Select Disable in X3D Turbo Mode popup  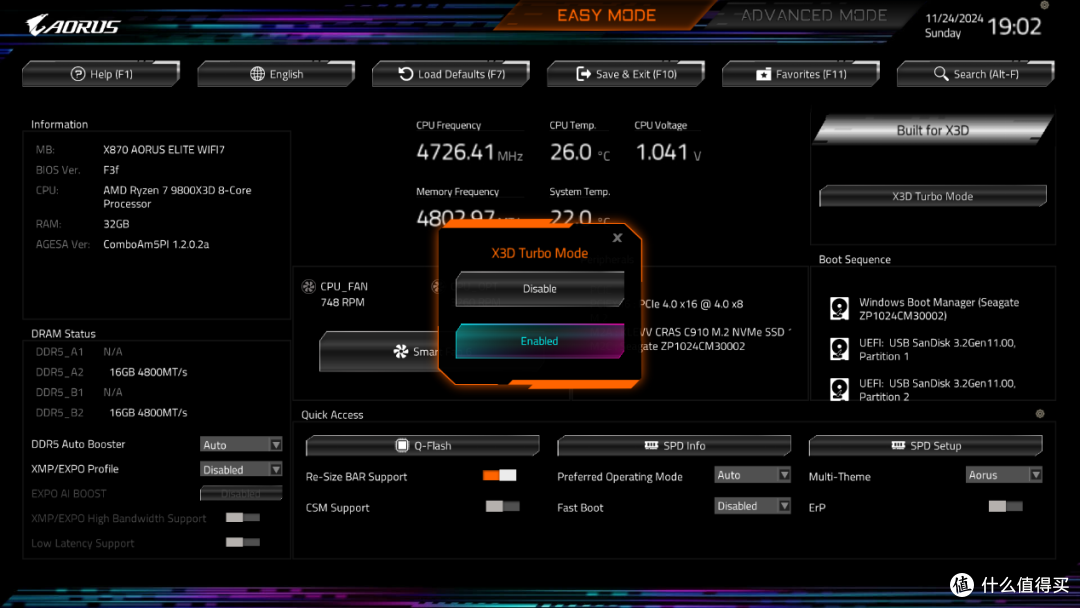point(539,289)
